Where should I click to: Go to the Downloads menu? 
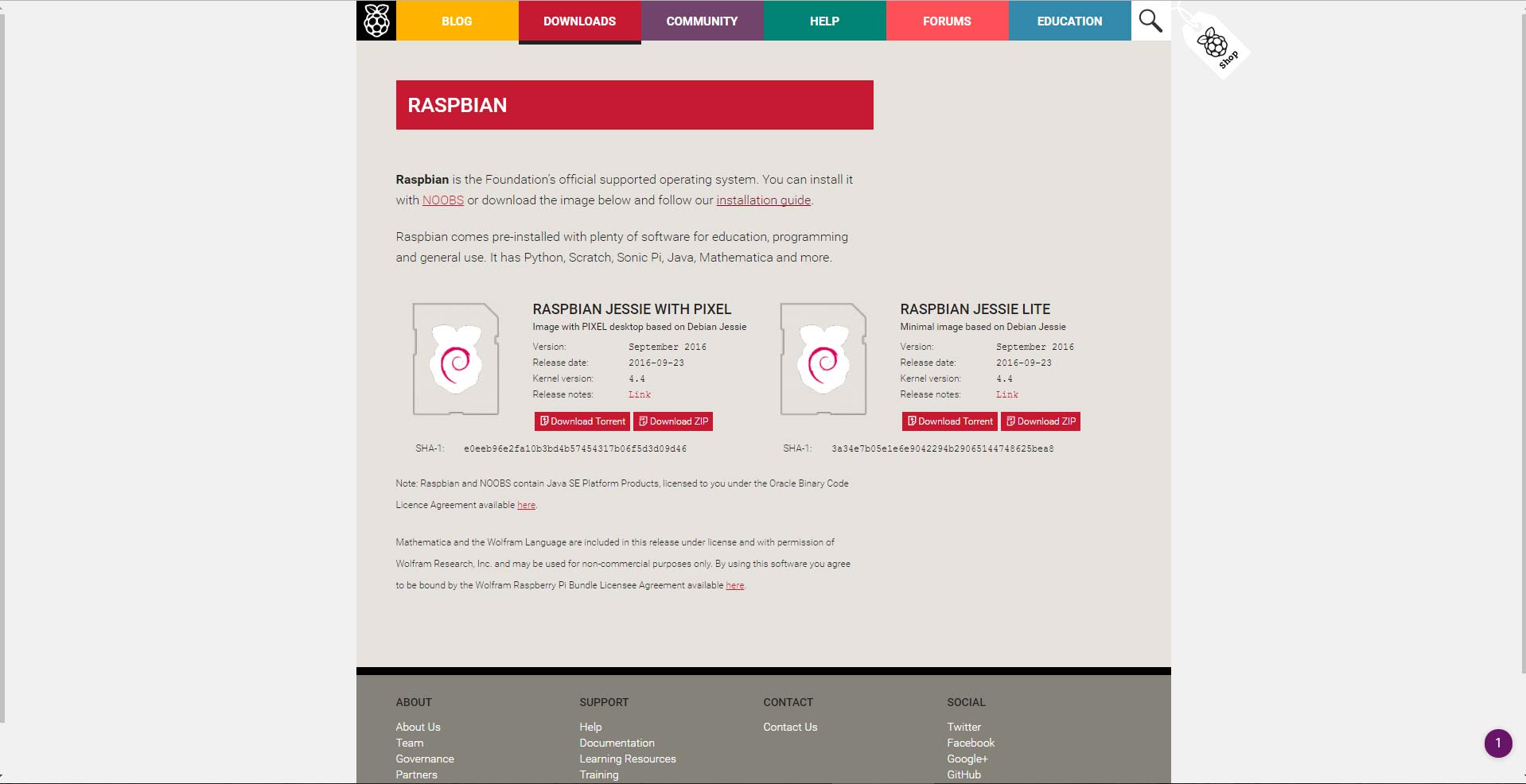[x=580, y=21]
